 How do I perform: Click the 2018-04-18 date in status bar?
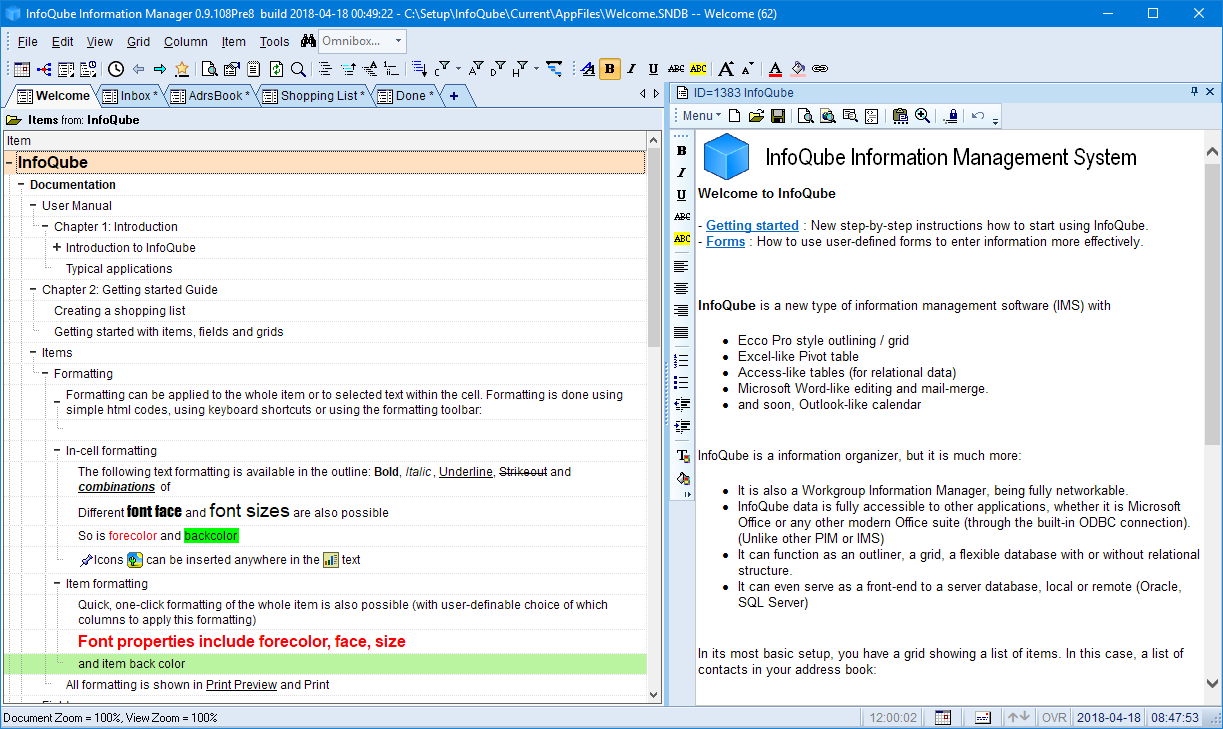(1110, 717)
